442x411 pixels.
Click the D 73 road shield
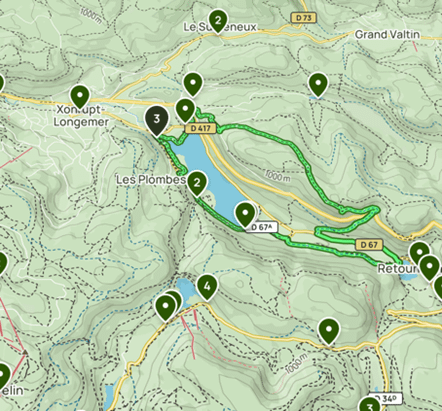304,17
